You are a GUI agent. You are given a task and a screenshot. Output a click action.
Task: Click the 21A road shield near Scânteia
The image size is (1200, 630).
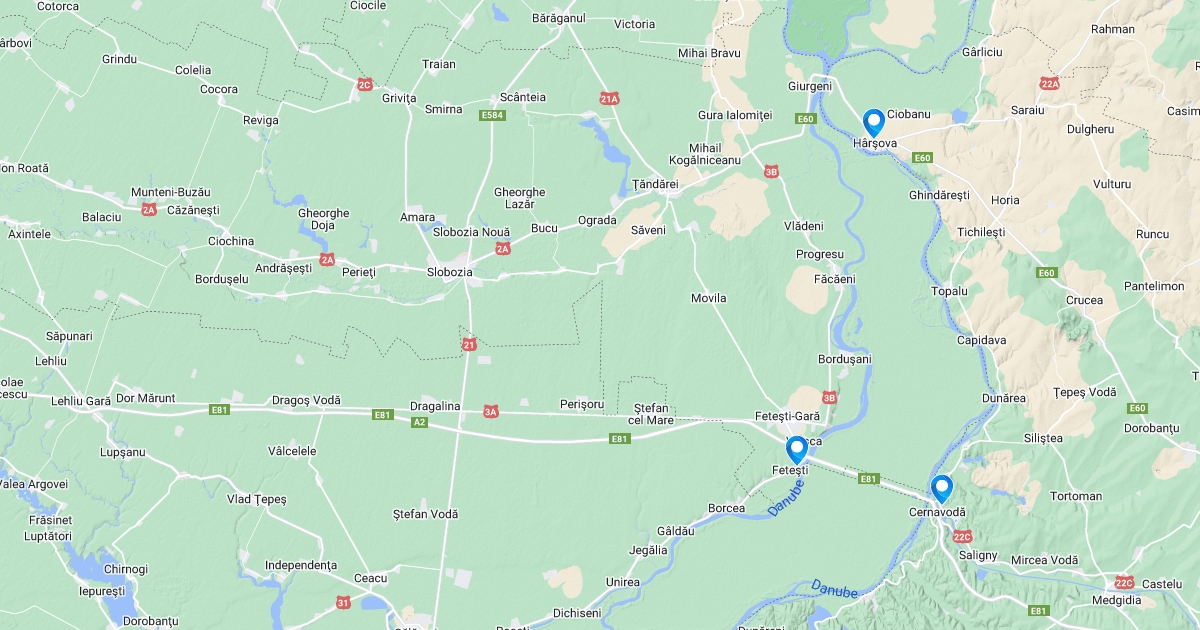pyautogui.click(x=610, y=98)
